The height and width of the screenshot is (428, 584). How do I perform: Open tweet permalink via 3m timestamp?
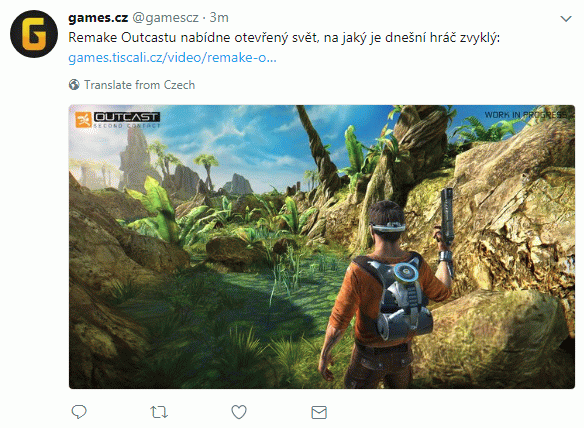tap(219, 18)
